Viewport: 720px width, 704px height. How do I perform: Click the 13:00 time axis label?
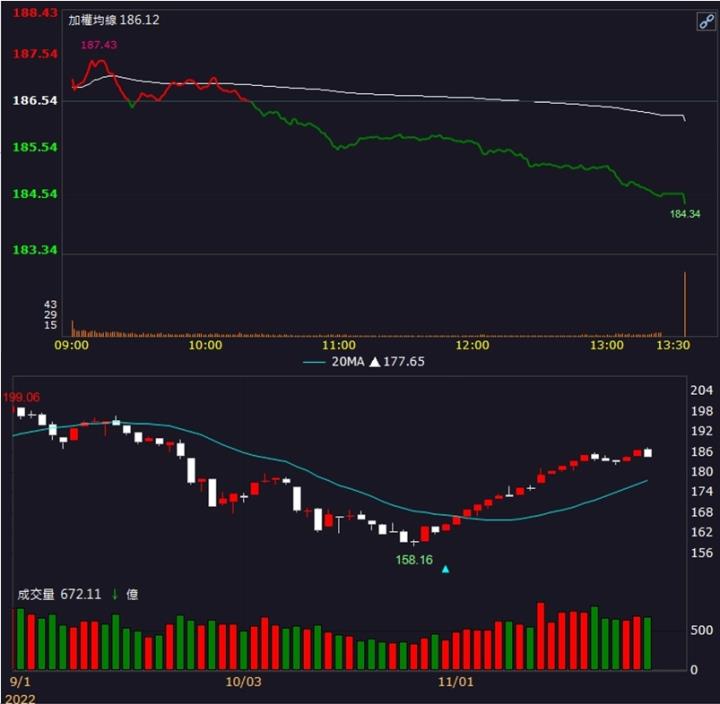click(607, 345)
